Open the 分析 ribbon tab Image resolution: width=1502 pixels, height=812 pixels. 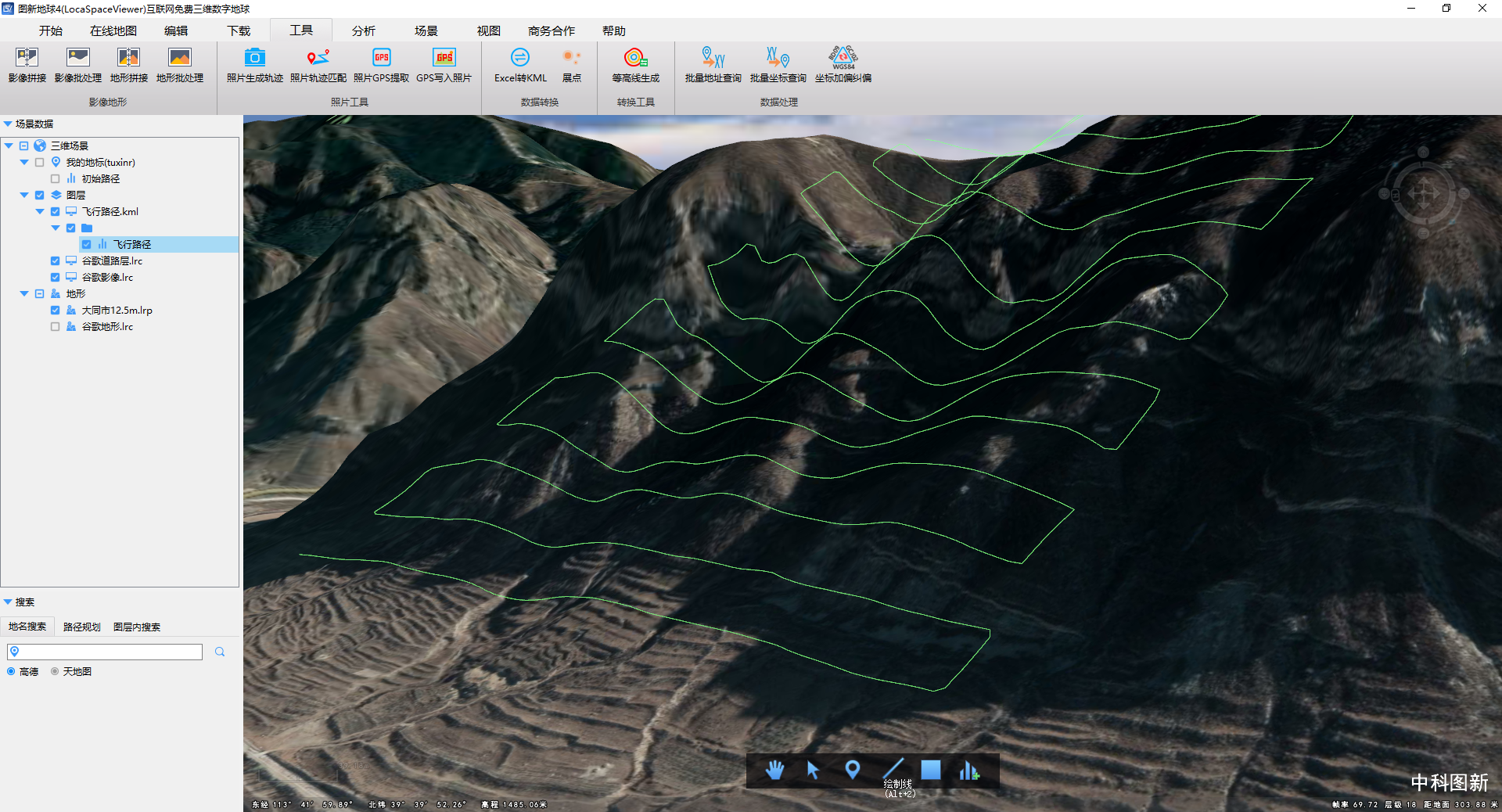click(363, 31)
